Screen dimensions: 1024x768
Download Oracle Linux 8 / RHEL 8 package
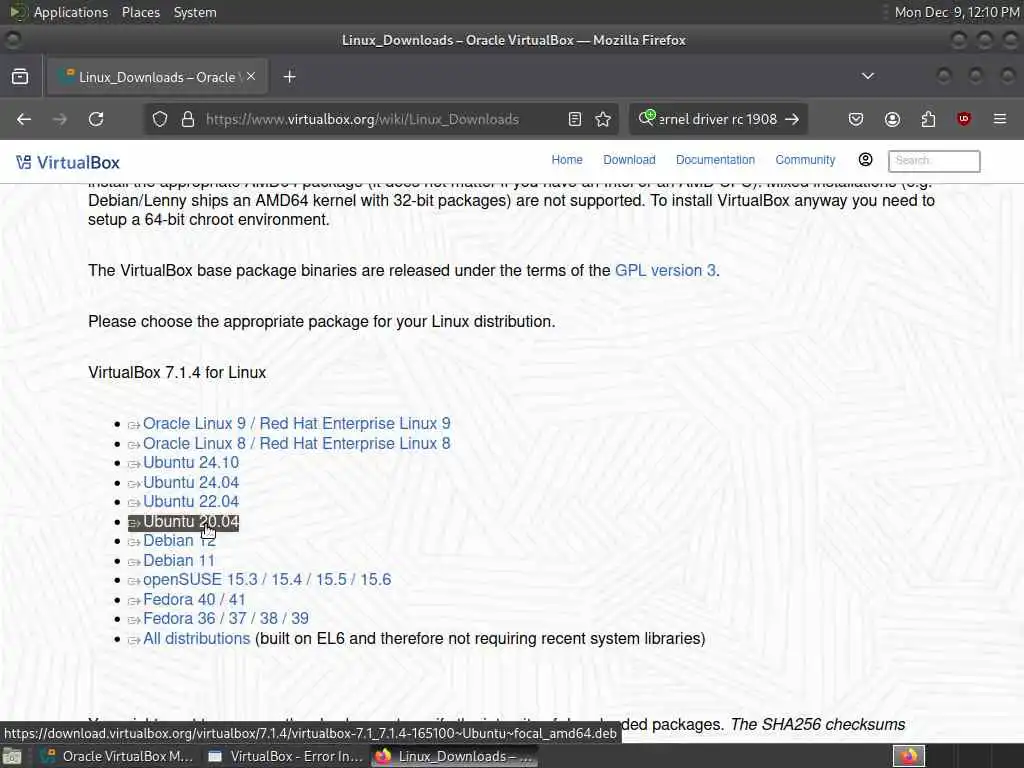click(x=296, y=443)
